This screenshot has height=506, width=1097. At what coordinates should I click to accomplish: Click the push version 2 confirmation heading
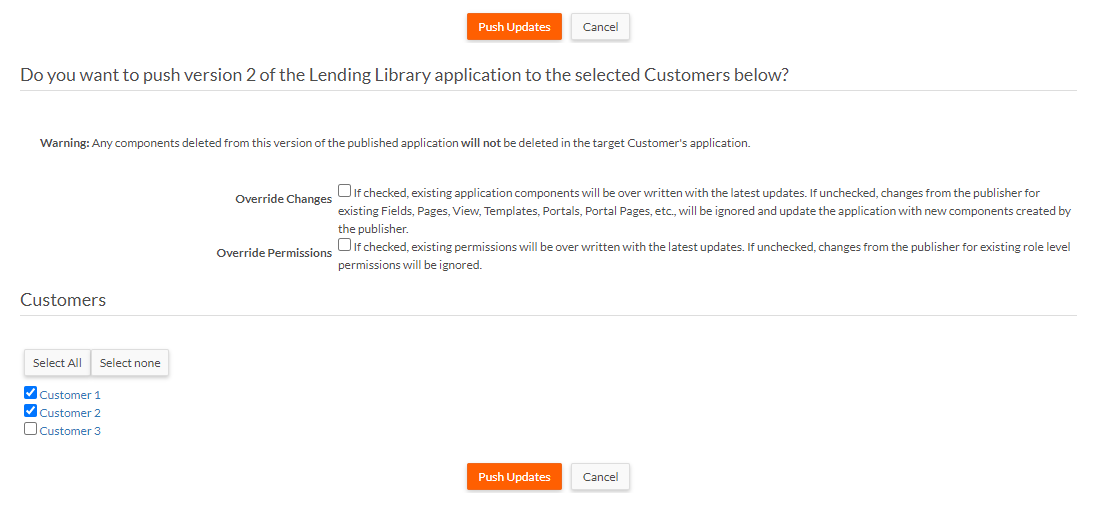(404, 76)
